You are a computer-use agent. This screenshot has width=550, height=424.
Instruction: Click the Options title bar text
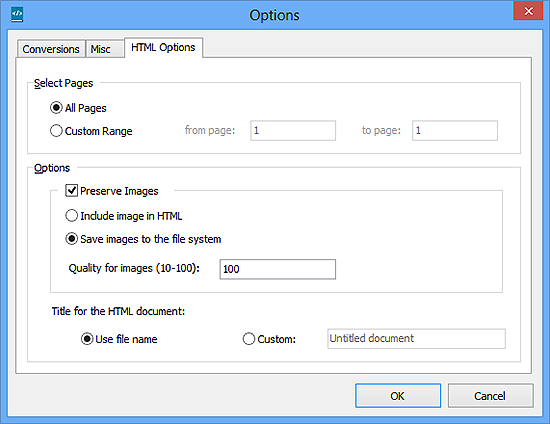click(x=274, y=15)
